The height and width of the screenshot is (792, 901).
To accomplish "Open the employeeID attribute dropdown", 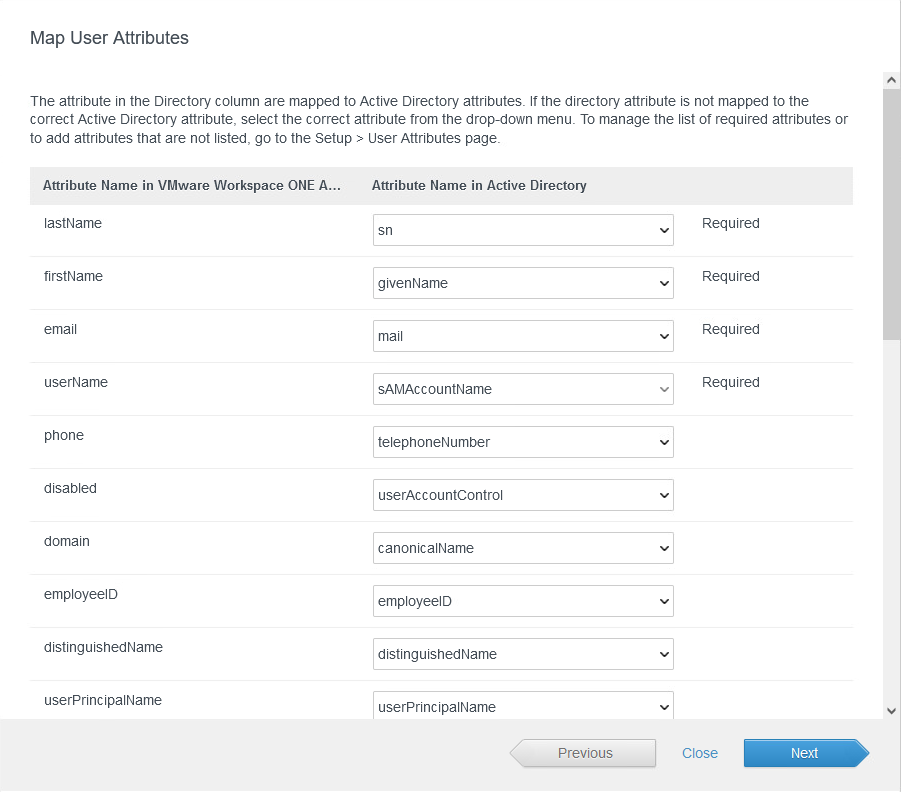I will pos(523,602).
